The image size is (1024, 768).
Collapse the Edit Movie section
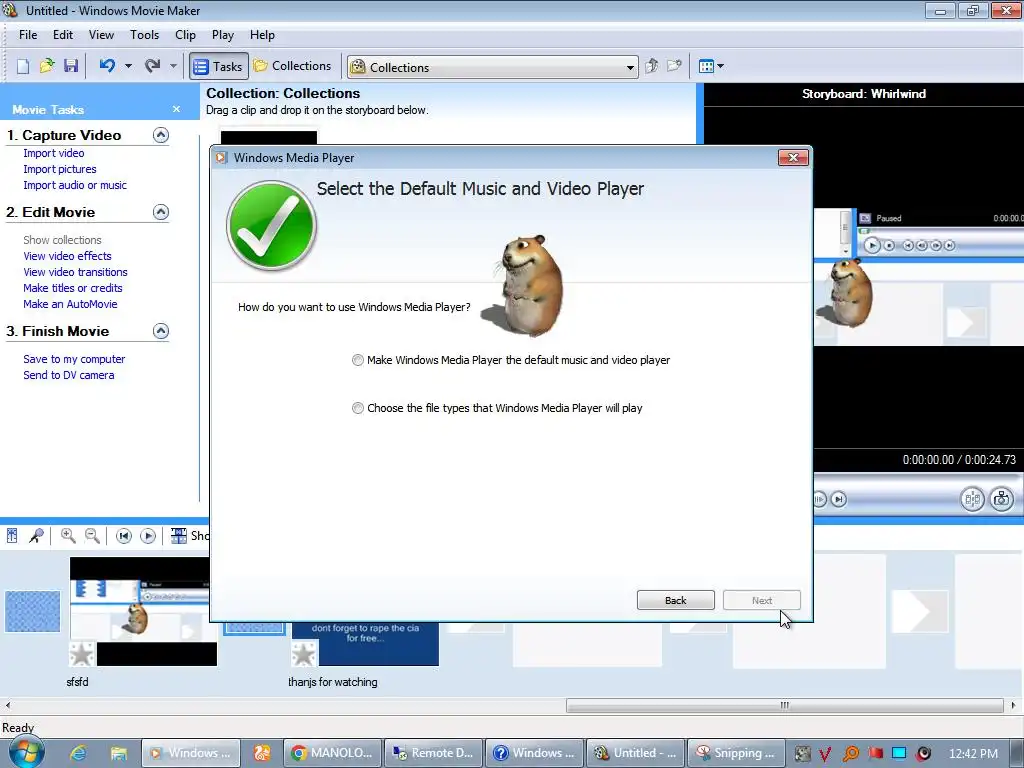point(161,212)
